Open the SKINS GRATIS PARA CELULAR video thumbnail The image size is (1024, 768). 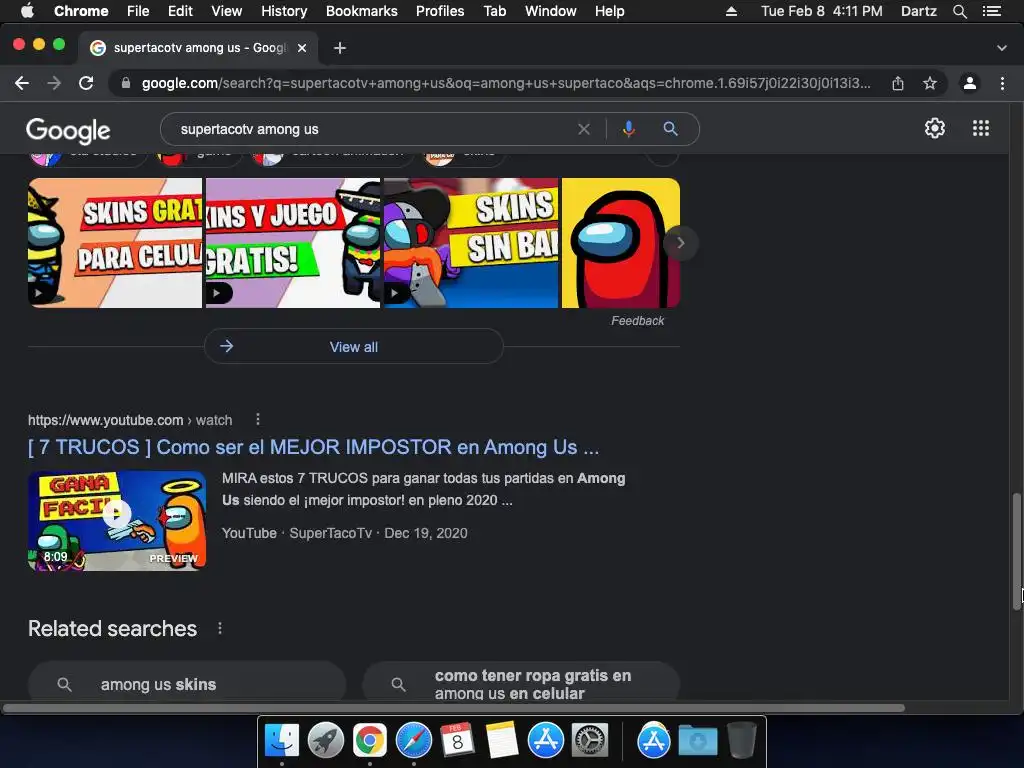pos(115,243)
